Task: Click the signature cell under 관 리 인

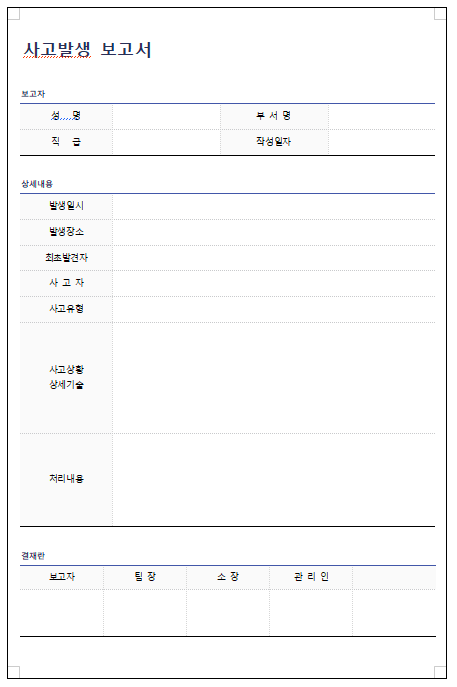Action: (311, 613)
